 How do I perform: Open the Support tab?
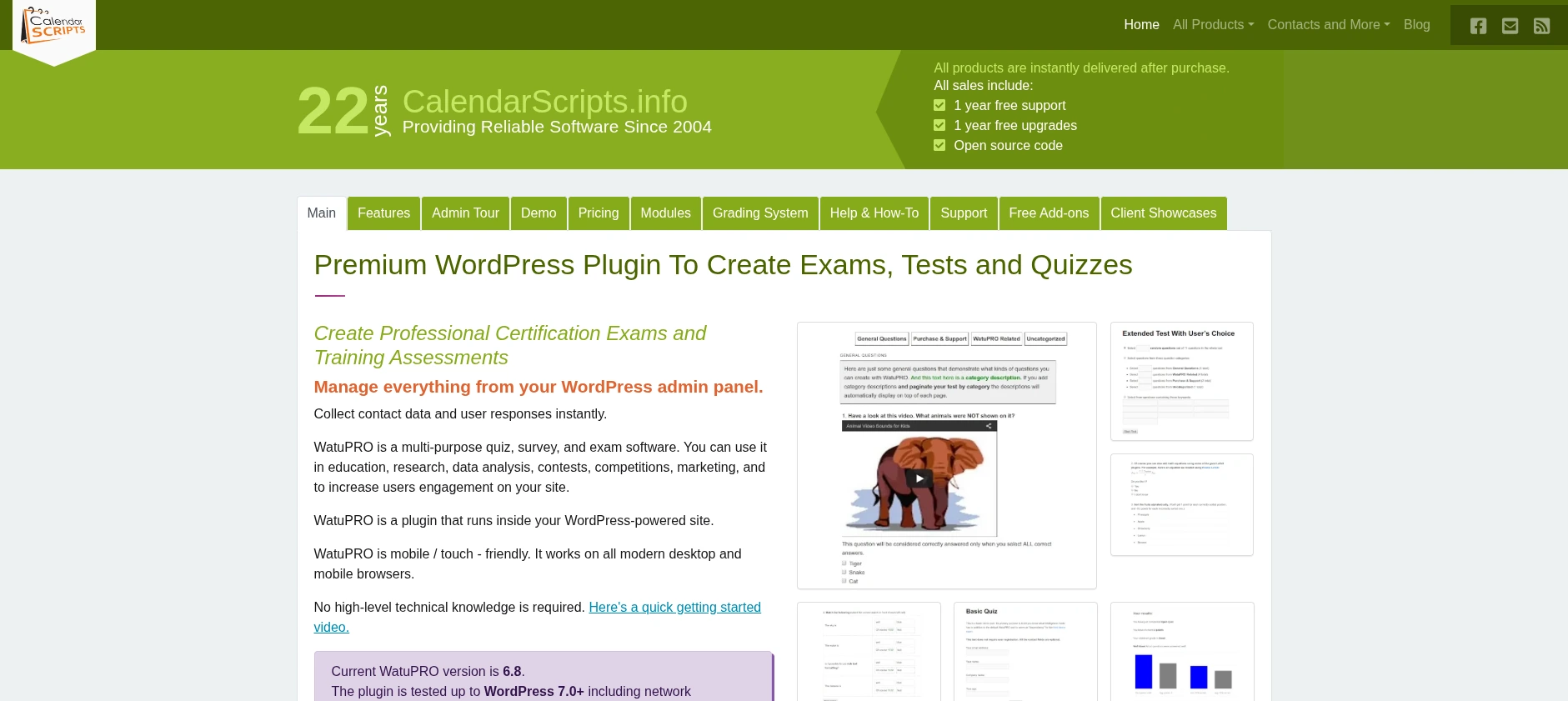coord(964,213)
